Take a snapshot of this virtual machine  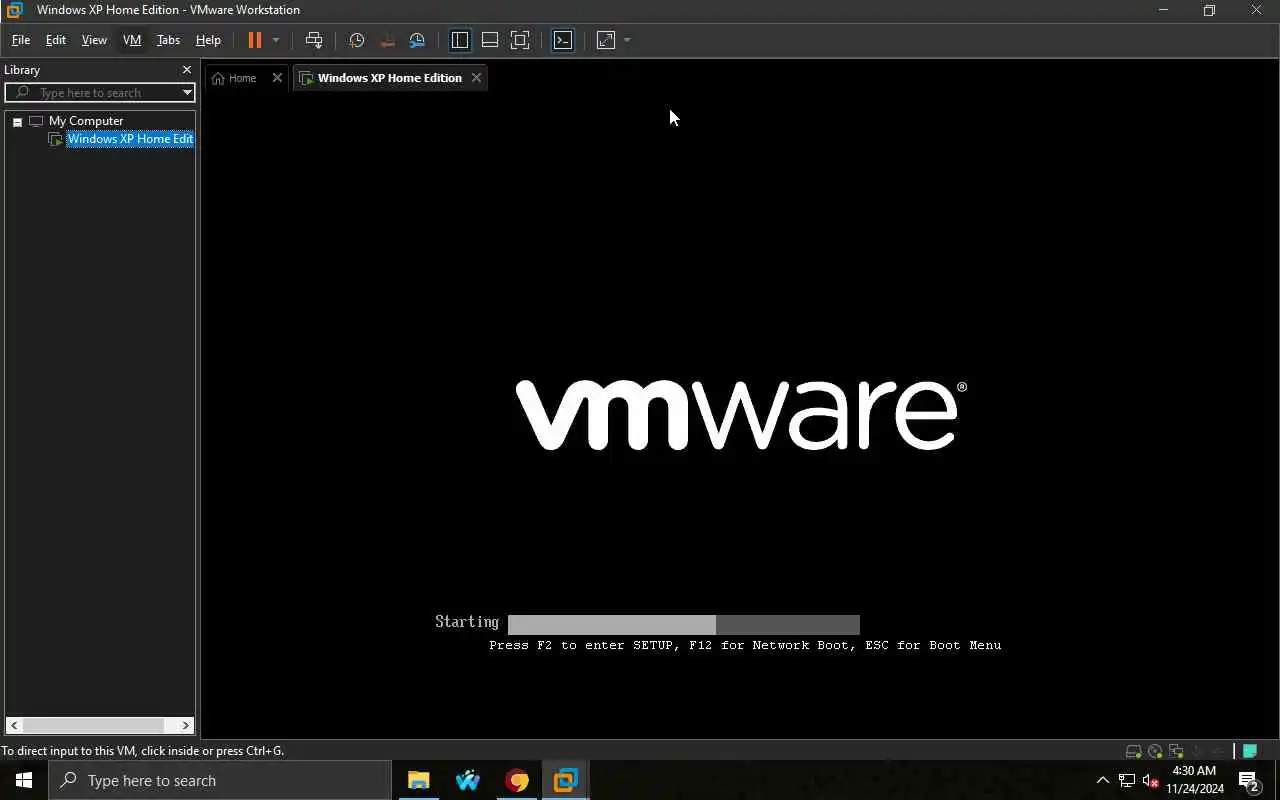[357, 40]
